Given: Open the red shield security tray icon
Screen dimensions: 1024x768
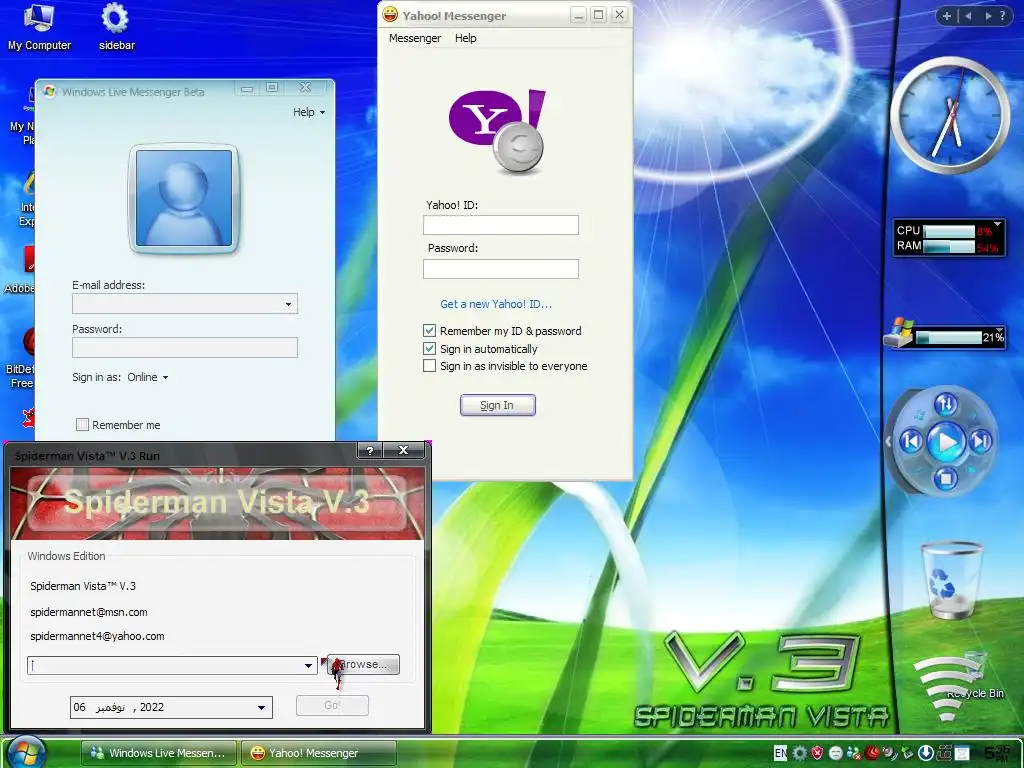Looking at the screenshot, I should point(817,753).
